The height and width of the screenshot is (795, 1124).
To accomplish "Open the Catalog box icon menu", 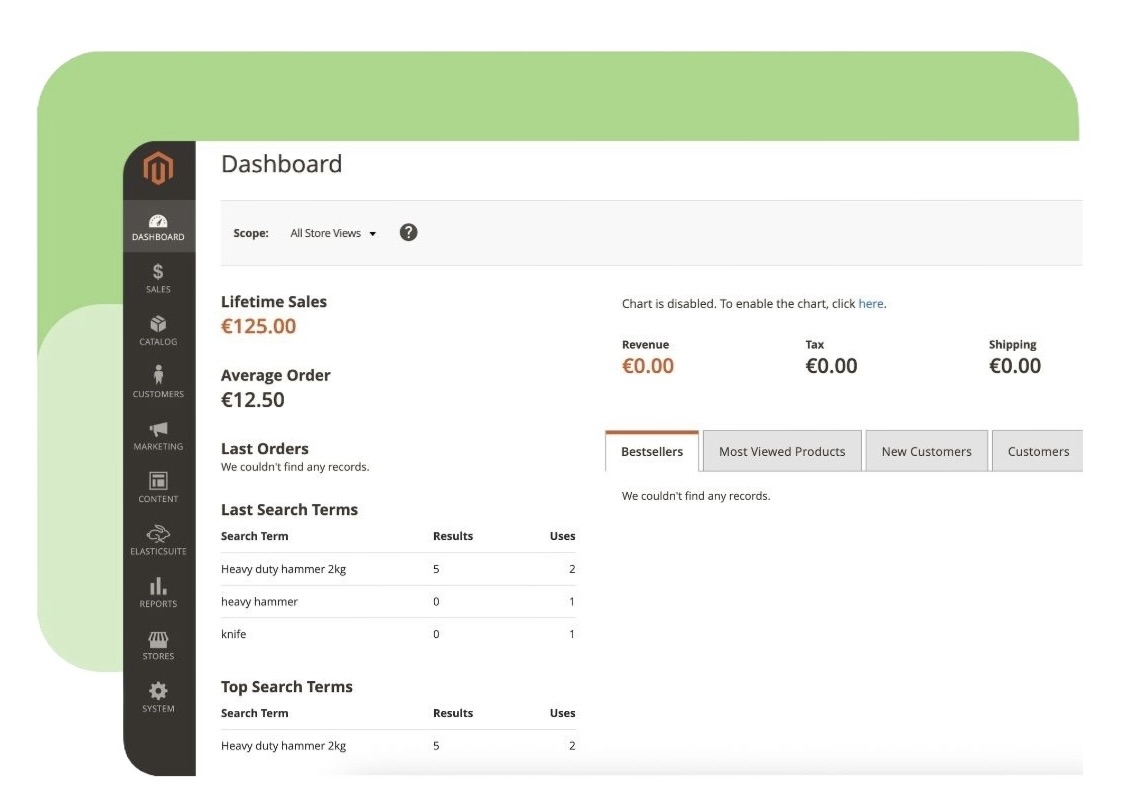I will [158, 325].
